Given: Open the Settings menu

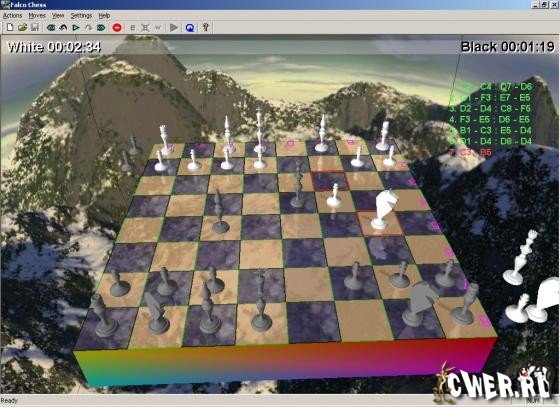Looking at the screenshot, I should tap(81, 15).
